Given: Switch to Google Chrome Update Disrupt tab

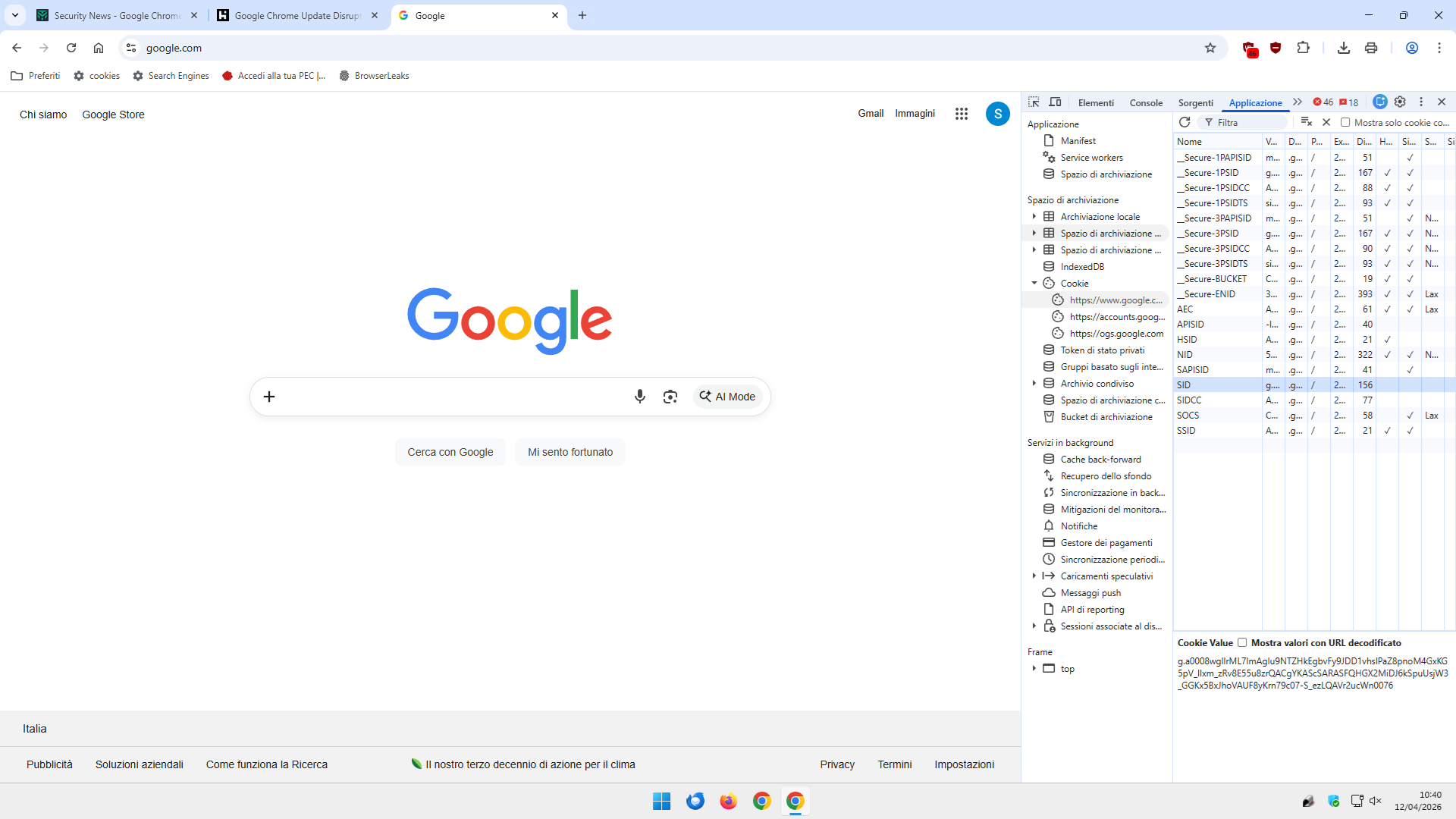Looking at the screenshot, I should point(298,15).
